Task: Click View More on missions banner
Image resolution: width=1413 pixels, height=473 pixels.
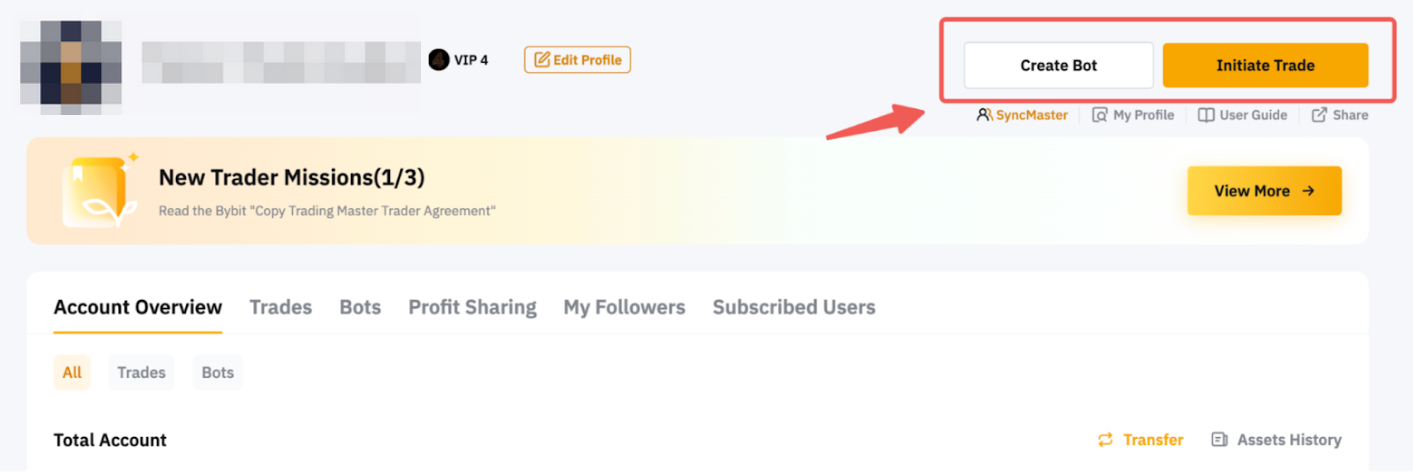Action: (x=1264, y=191)
